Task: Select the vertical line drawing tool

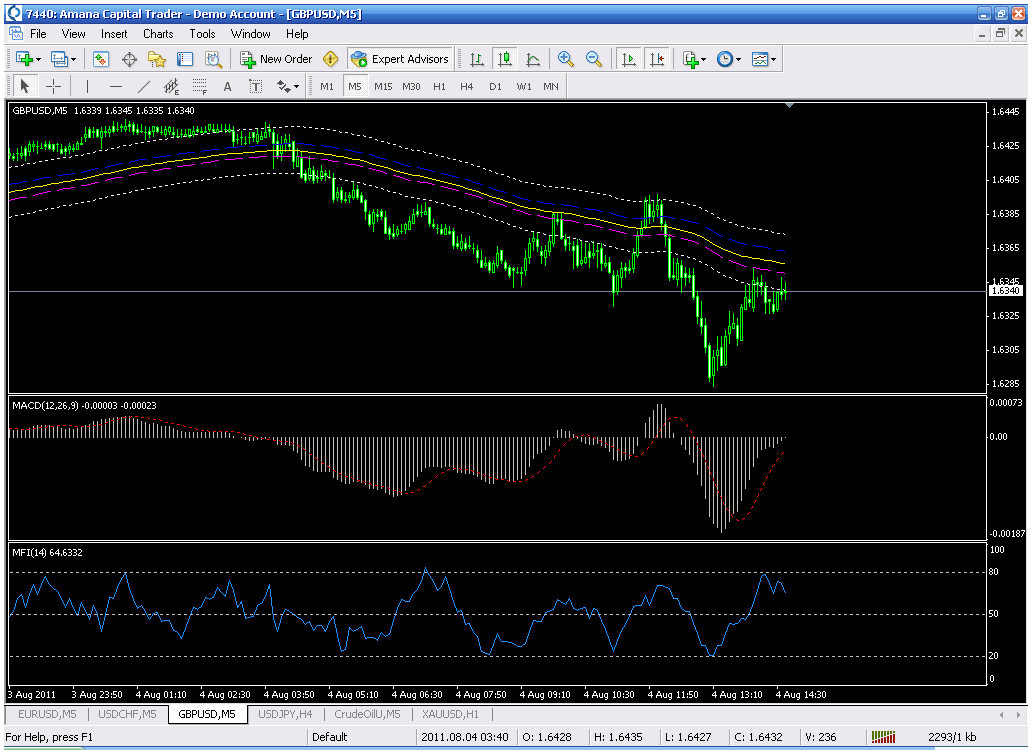Action: (87, 86)
